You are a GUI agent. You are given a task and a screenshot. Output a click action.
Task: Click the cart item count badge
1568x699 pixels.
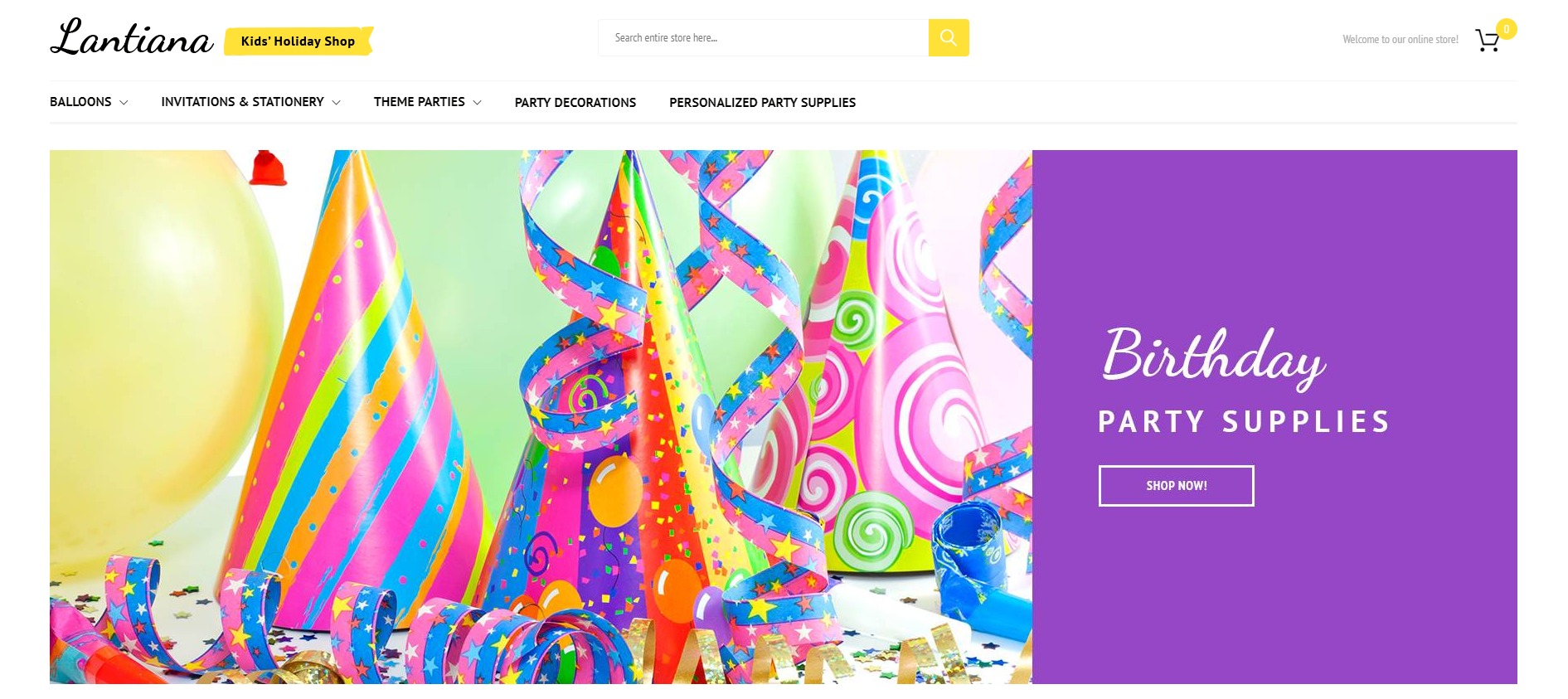pyautogui.click(x=1507, y=29)
